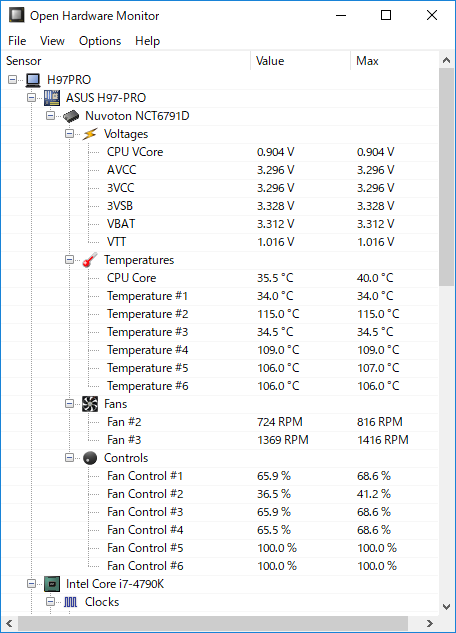Collapse the Temperatures section
This screenshot has height=633, width=456.
click(69, 260)
